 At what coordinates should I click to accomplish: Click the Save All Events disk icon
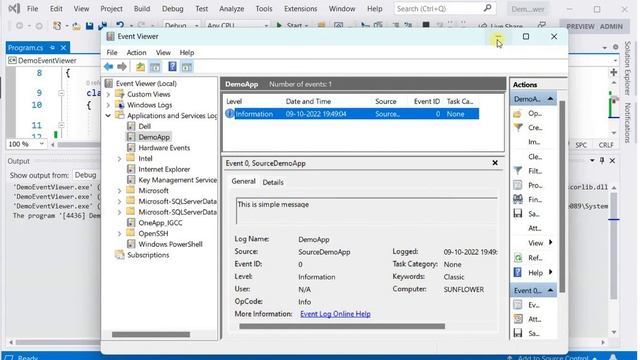tap(518, 213)
